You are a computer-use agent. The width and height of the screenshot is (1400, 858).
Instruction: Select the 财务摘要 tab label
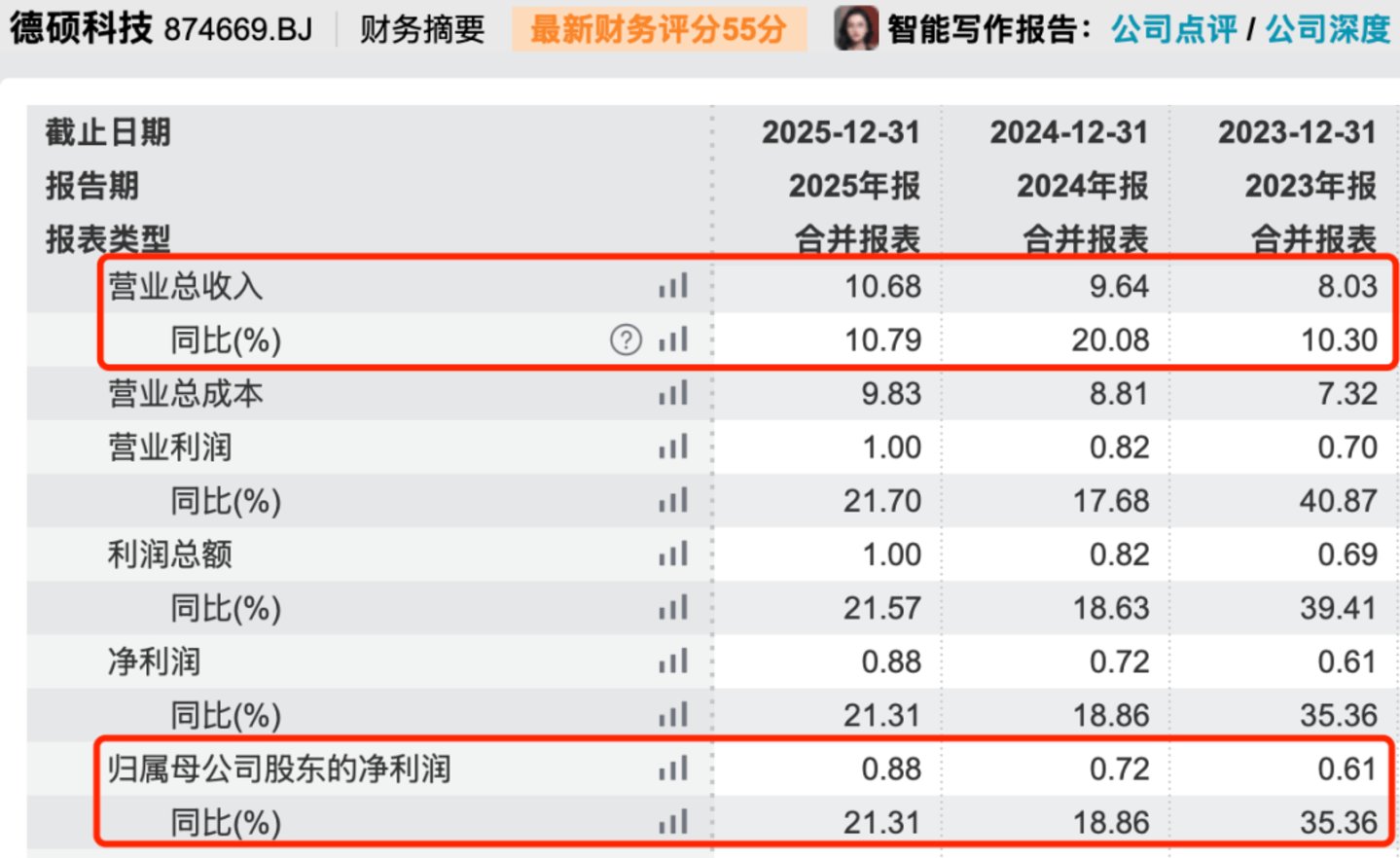point(422,29)
